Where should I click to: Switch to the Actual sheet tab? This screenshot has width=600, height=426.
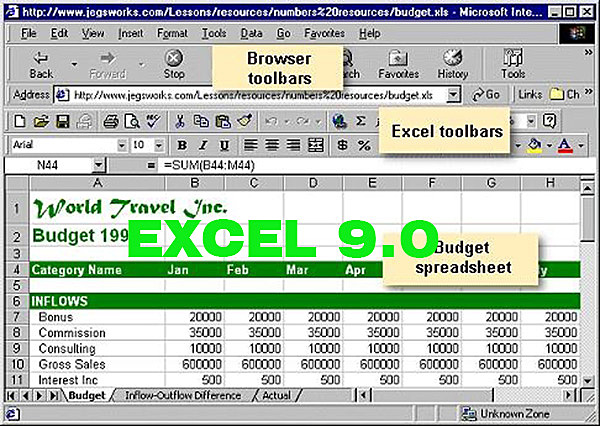(x=276, y=395)
